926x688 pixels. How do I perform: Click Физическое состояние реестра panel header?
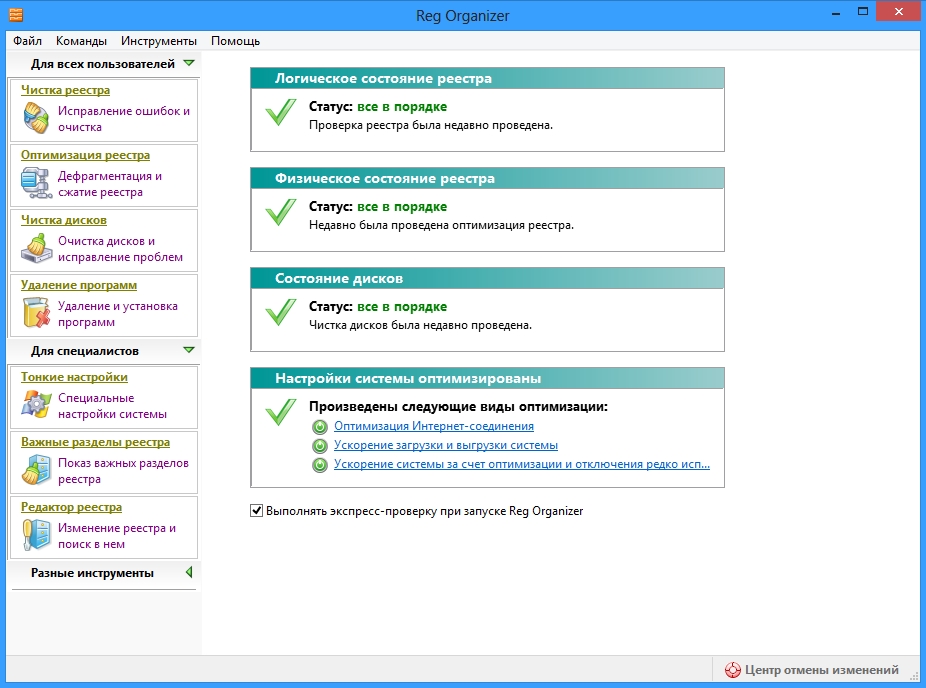coord(487,178)
